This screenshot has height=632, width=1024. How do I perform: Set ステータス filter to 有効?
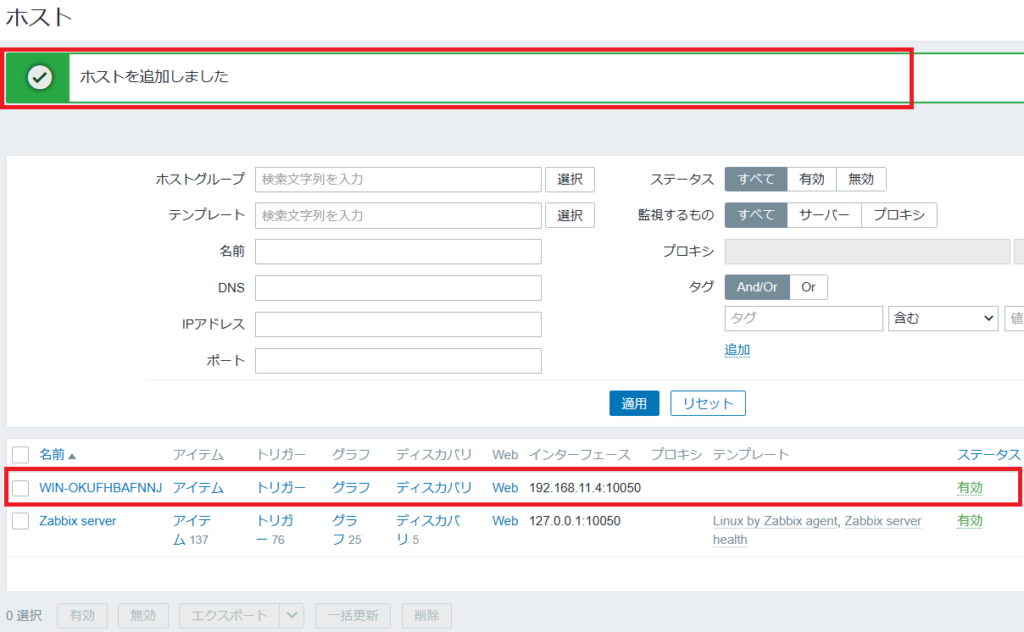point(812,178)
